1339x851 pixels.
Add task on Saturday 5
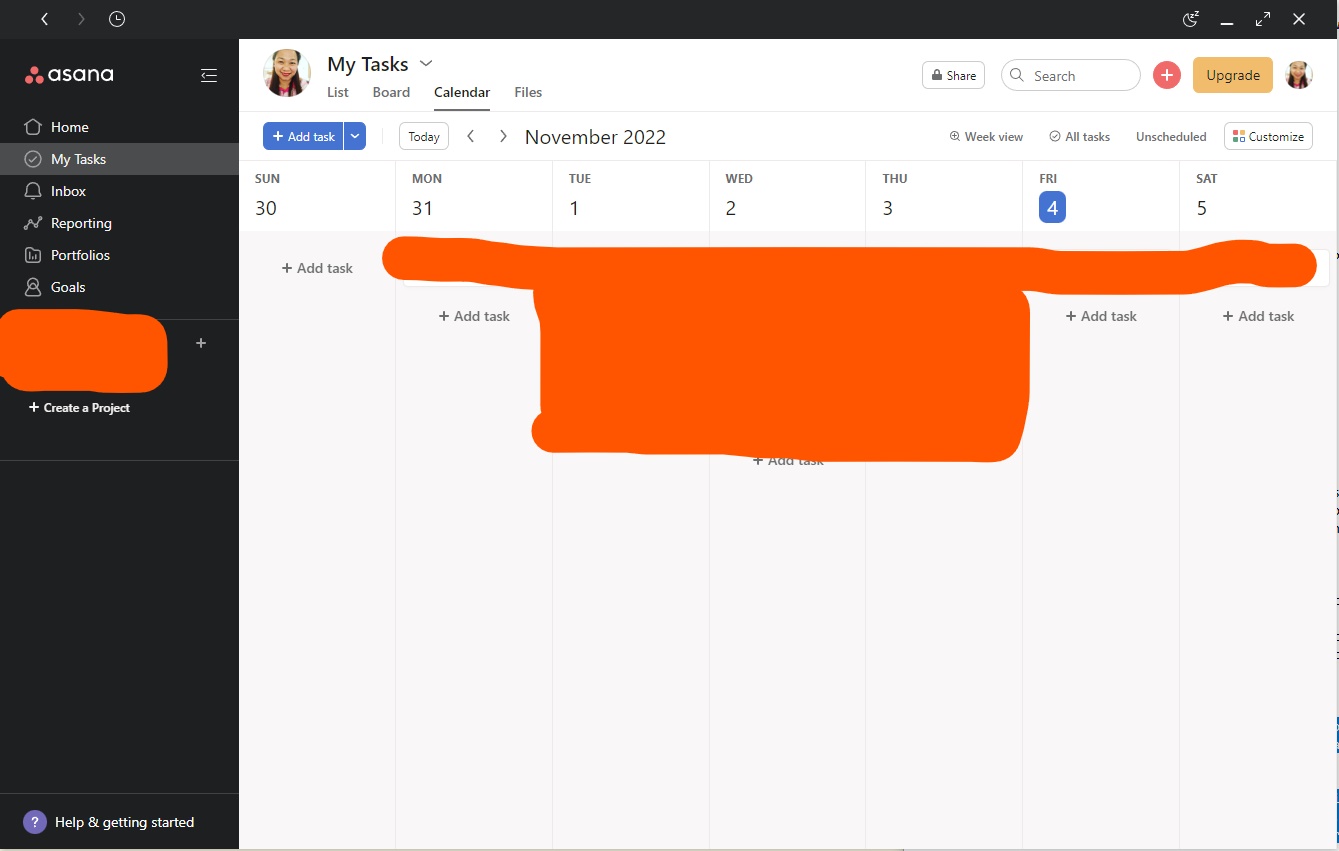pyautogui.click(x=1258, y=316)
